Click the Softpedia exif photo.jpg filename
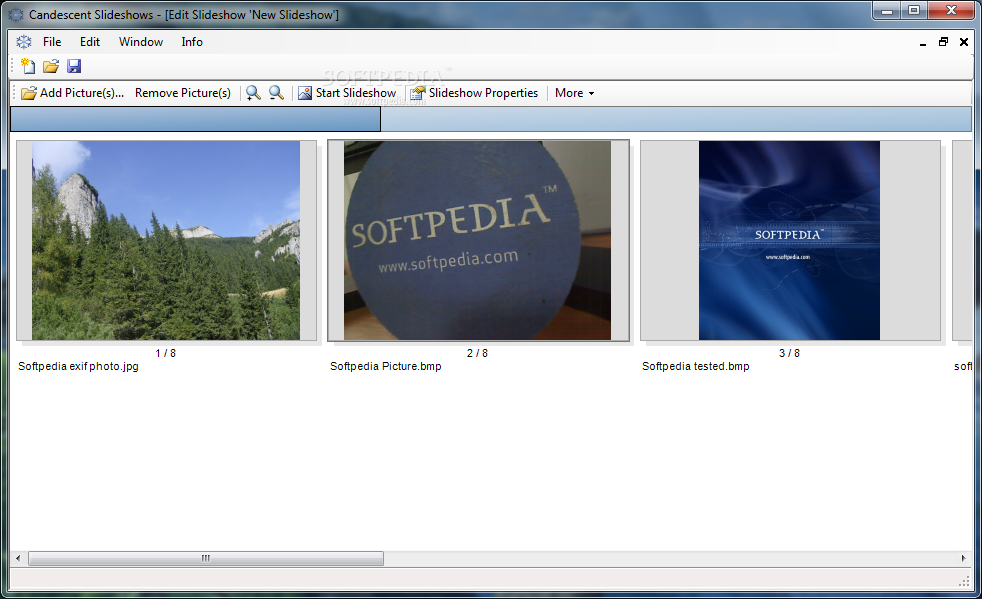This screenshot has height=599, width=982. coord(78,366)
